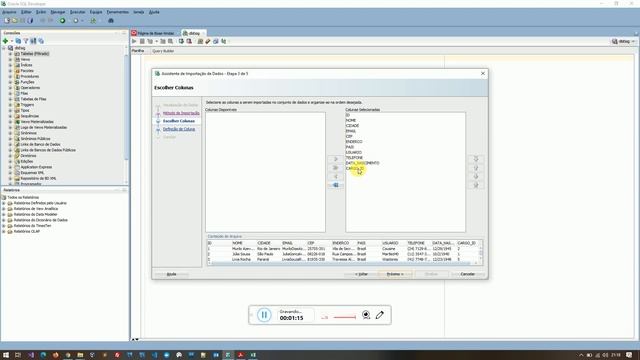
Task: Select TELEFONE in selected columns list
Action: point(354,158)
